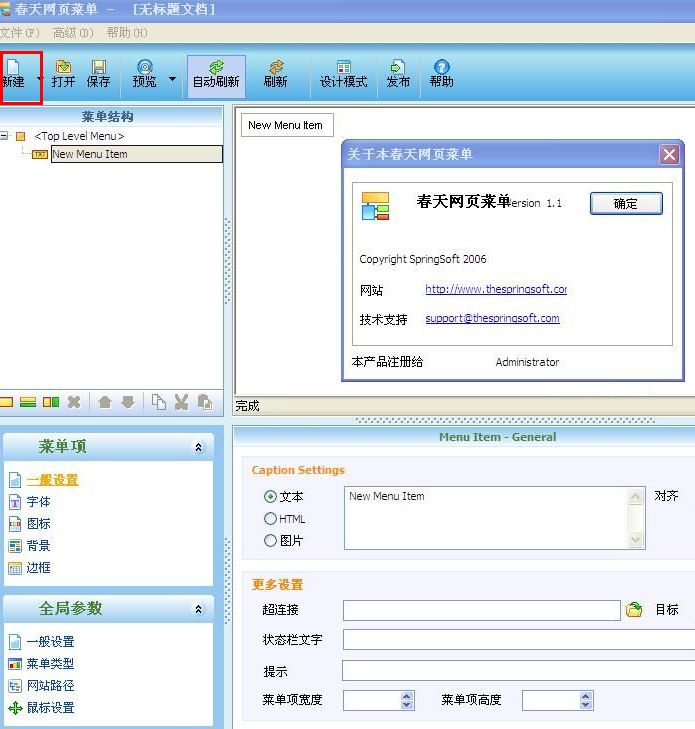This screenshot has width=695, height=729.
Task: Click the 超连接 hyperlink input field
Action: click(482, 610)
